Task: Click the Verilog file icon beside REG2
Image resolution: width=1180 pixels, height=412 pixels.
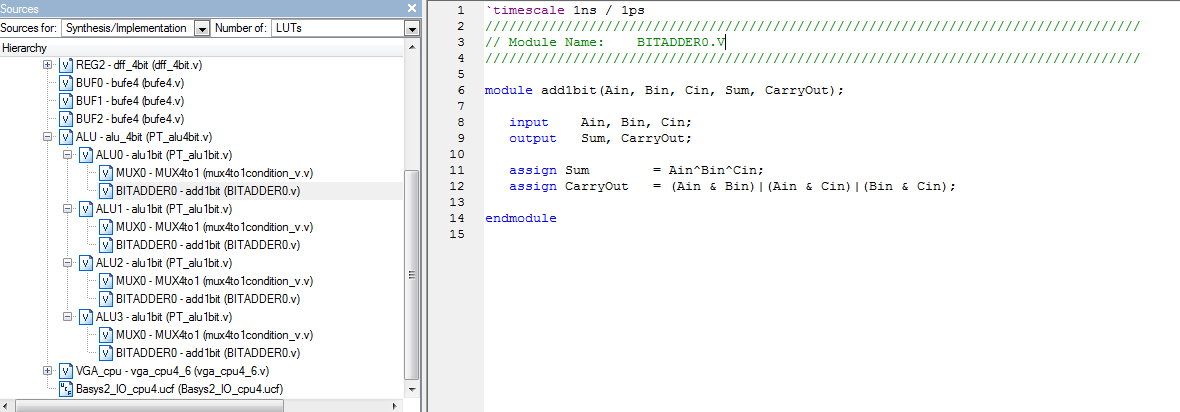Action: click(66, 65)
